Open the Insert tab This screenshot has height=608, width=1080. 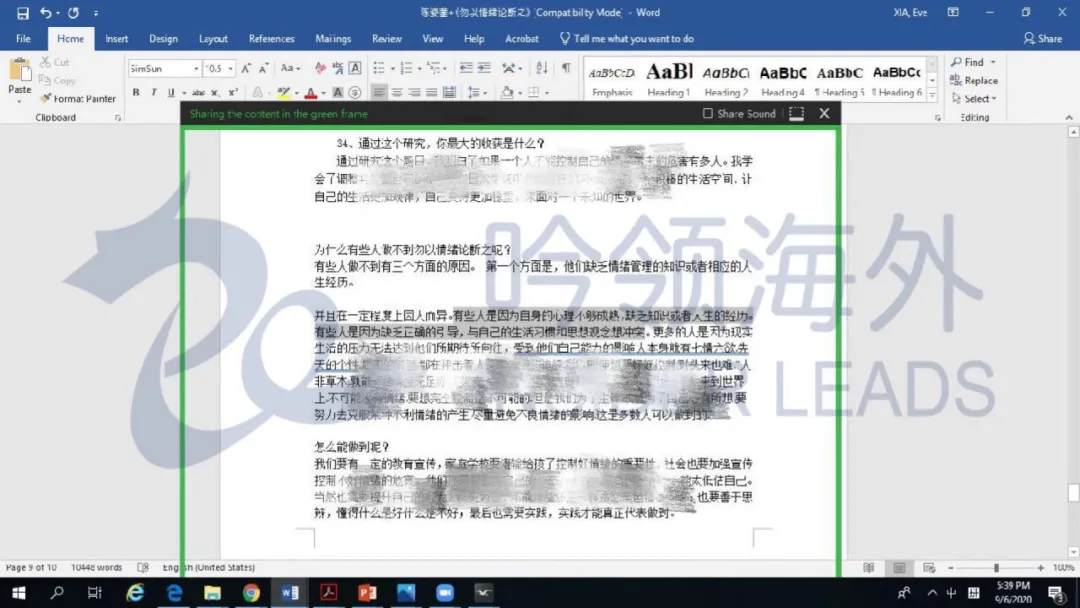[117, 38]
